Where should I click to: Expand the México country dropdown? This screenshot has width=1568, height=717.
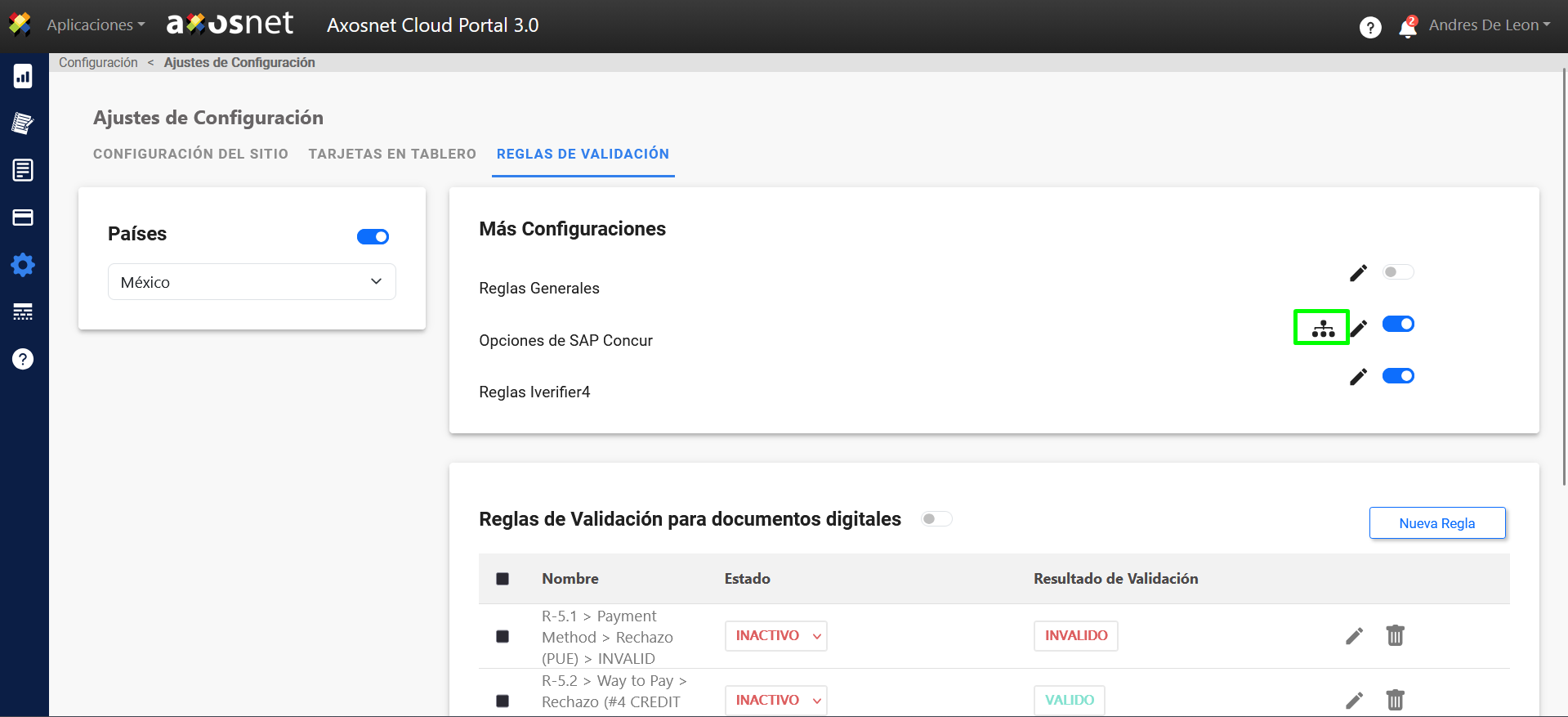click(x=252, y=282)
